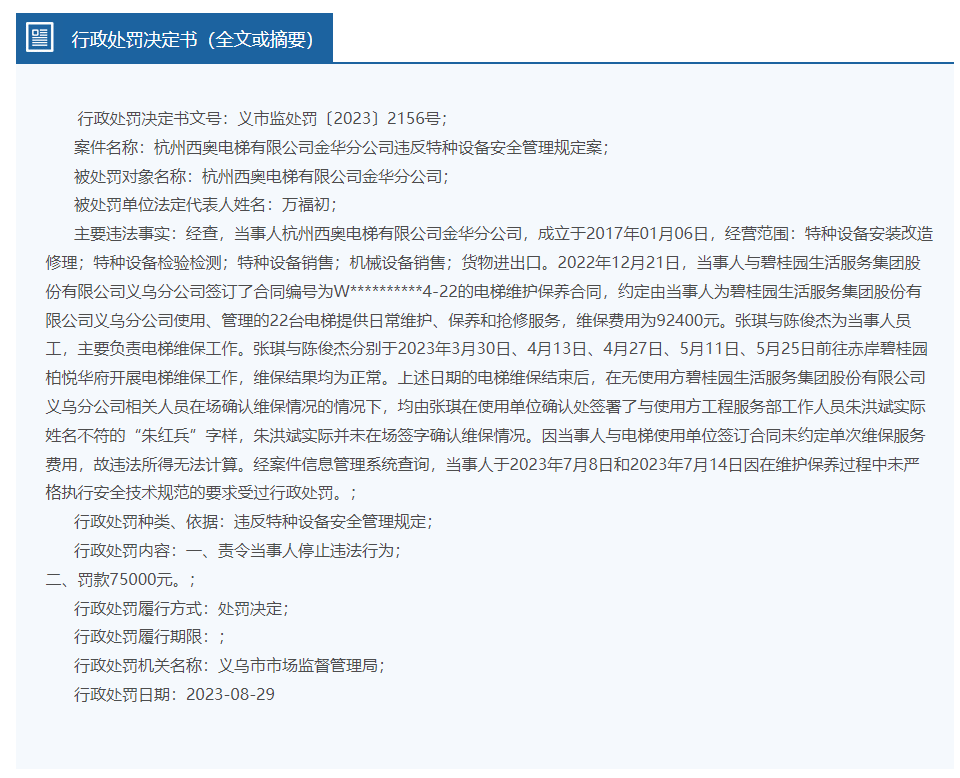This screenshot has height=778, width=960.
Task: Click the fine amount 罚款75000元
Action: (x=125, y=579)
